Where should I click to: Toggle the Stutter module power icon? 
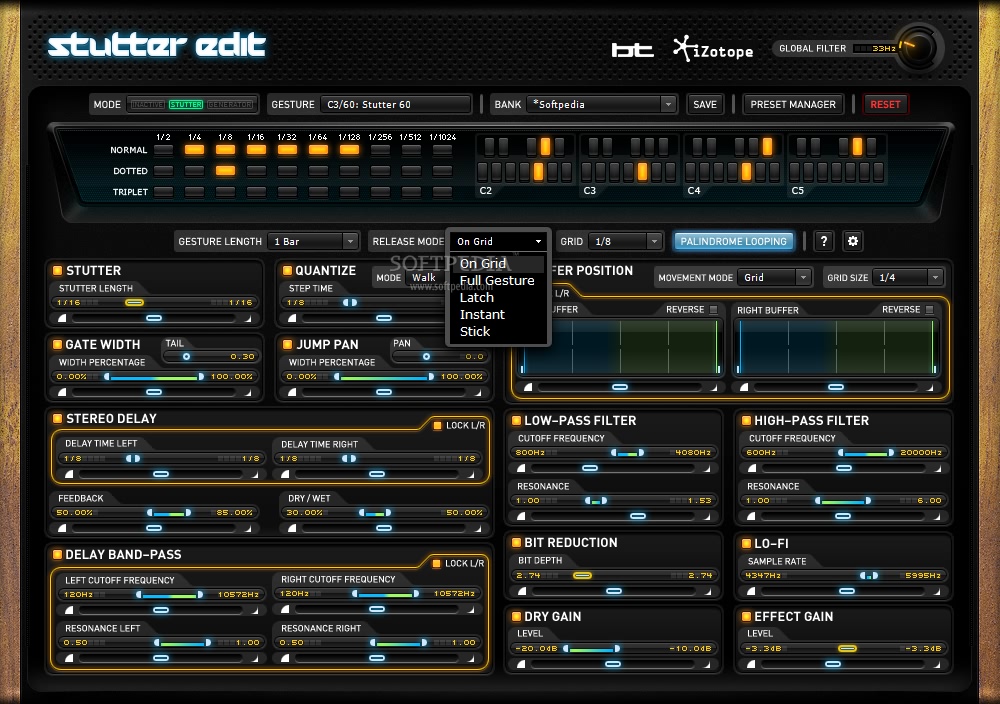pos(57,270)
